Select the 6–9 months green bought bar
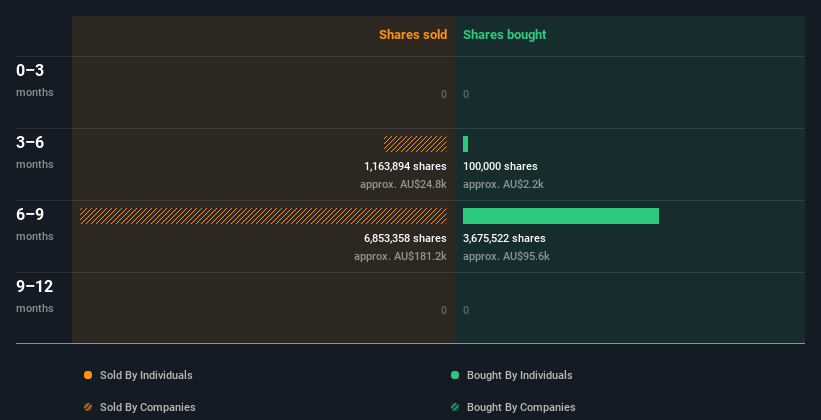The width and height of the screenshot is (821, 420). 561,216
